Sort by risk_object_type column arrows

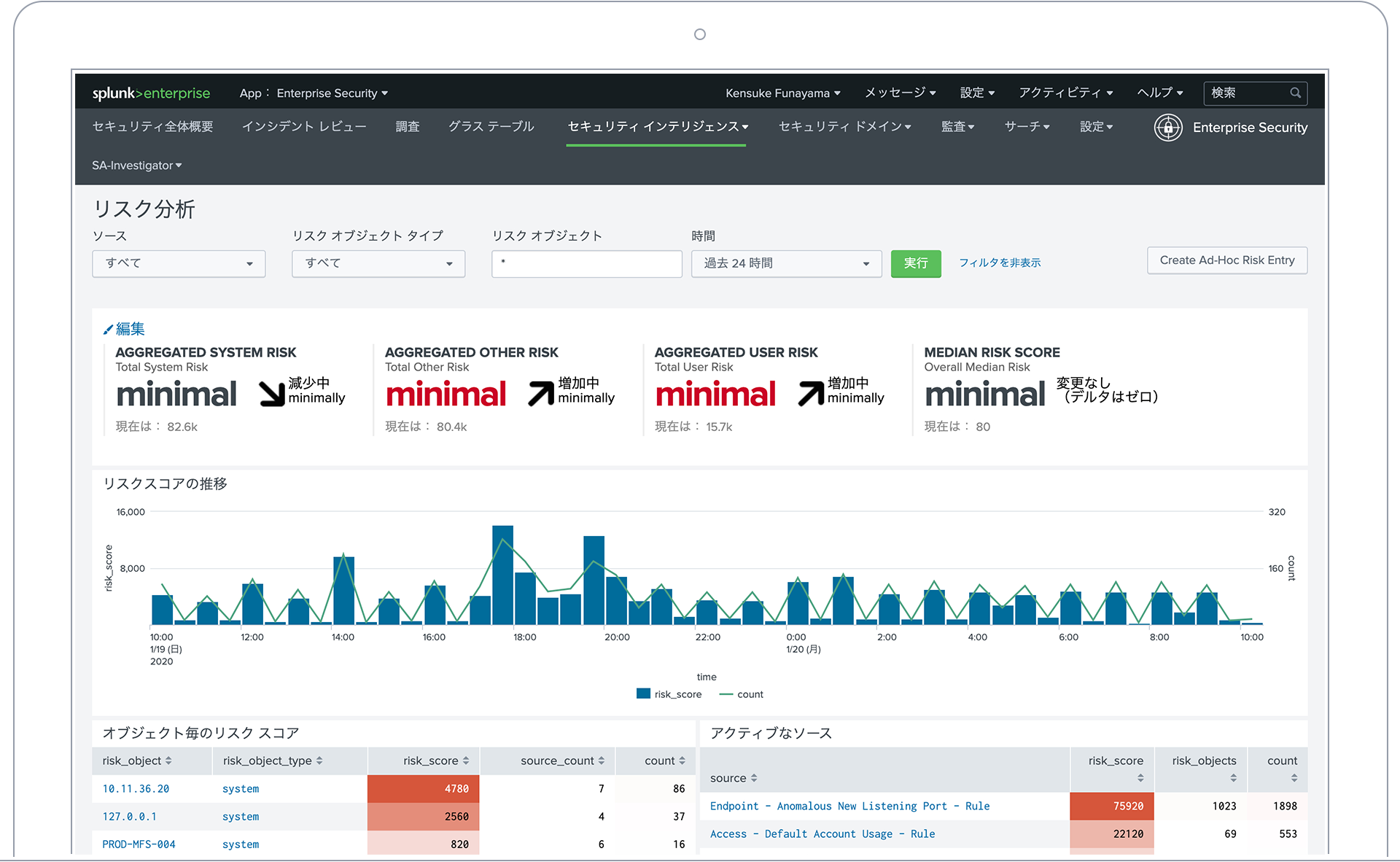click(x=319, y=761)
